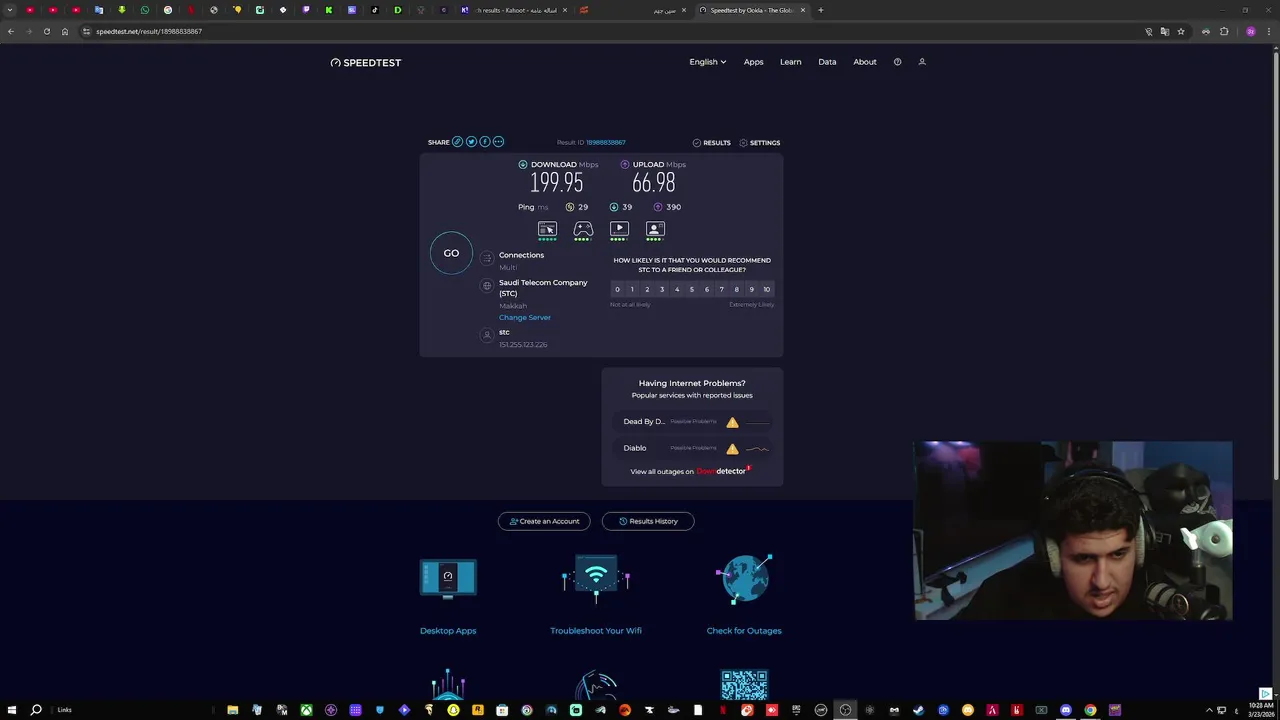The height and width of the screenshot is (720, 1280).
Task: Open the RESULTS section
Action: [711, 143]
